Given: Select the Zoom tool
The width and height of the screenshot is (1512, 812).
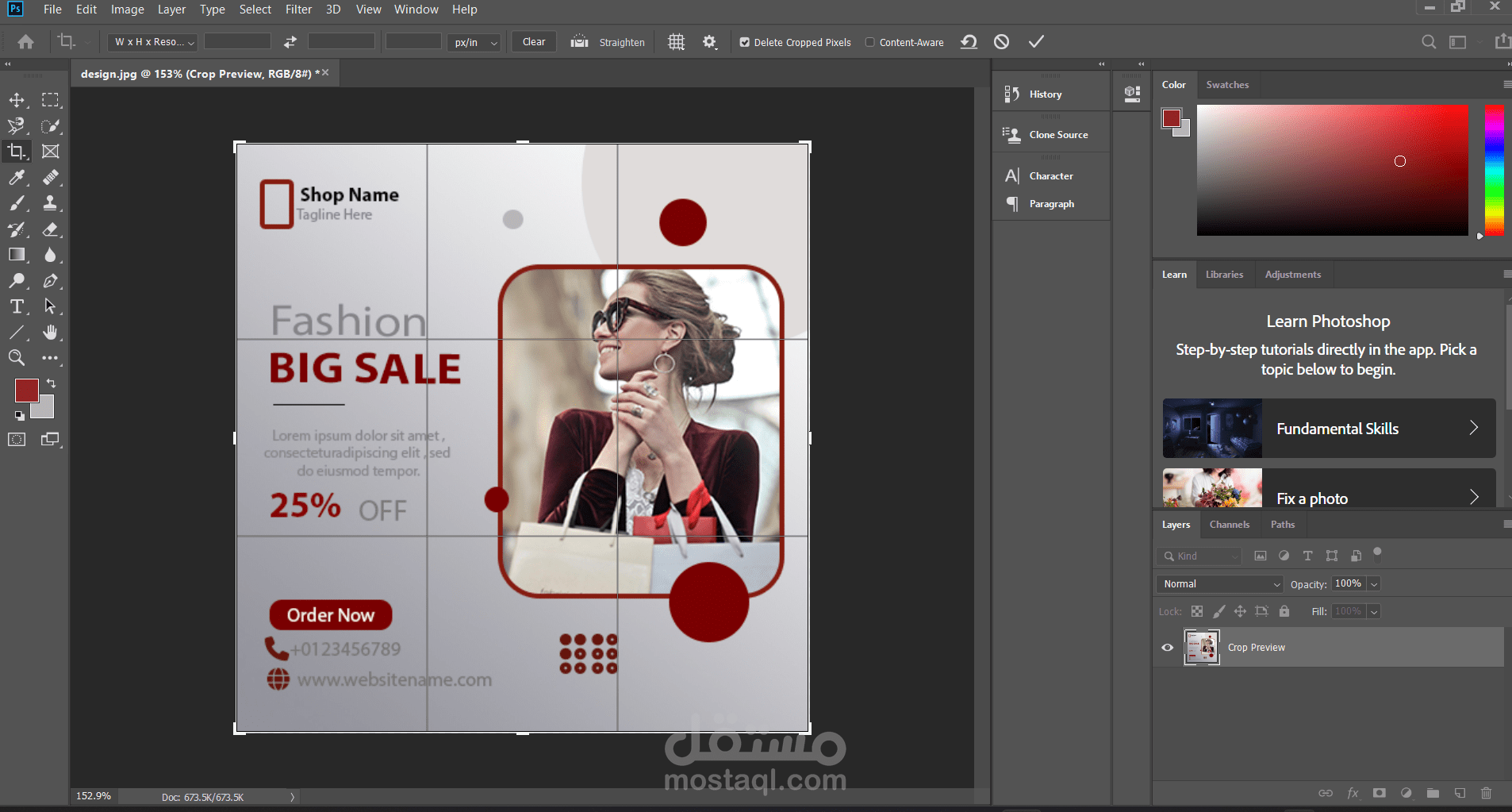Looking at the screenshot, I should [17, 358].
